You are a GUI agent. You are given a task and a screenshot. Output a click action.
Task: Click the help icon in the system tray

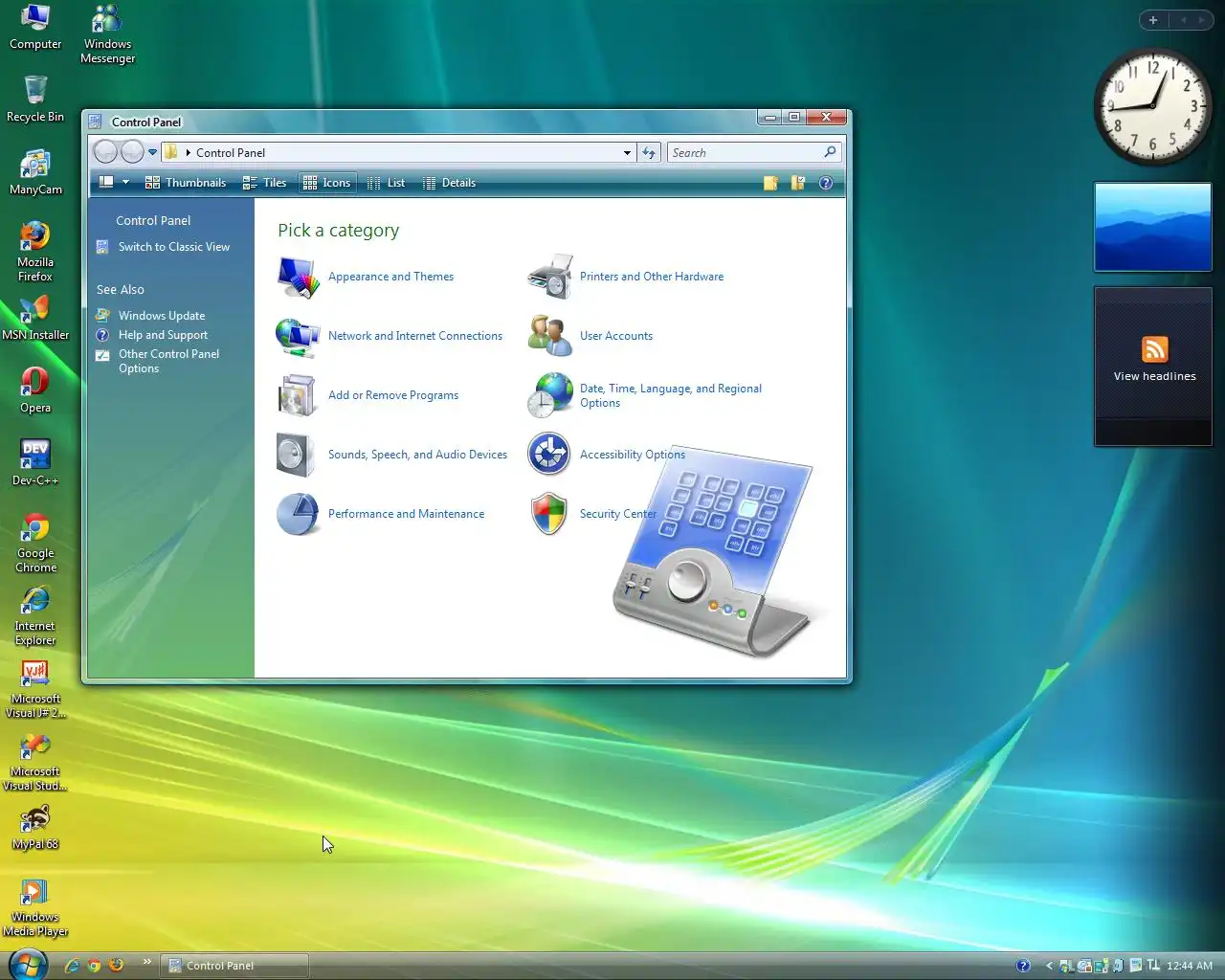(1023, 966)
